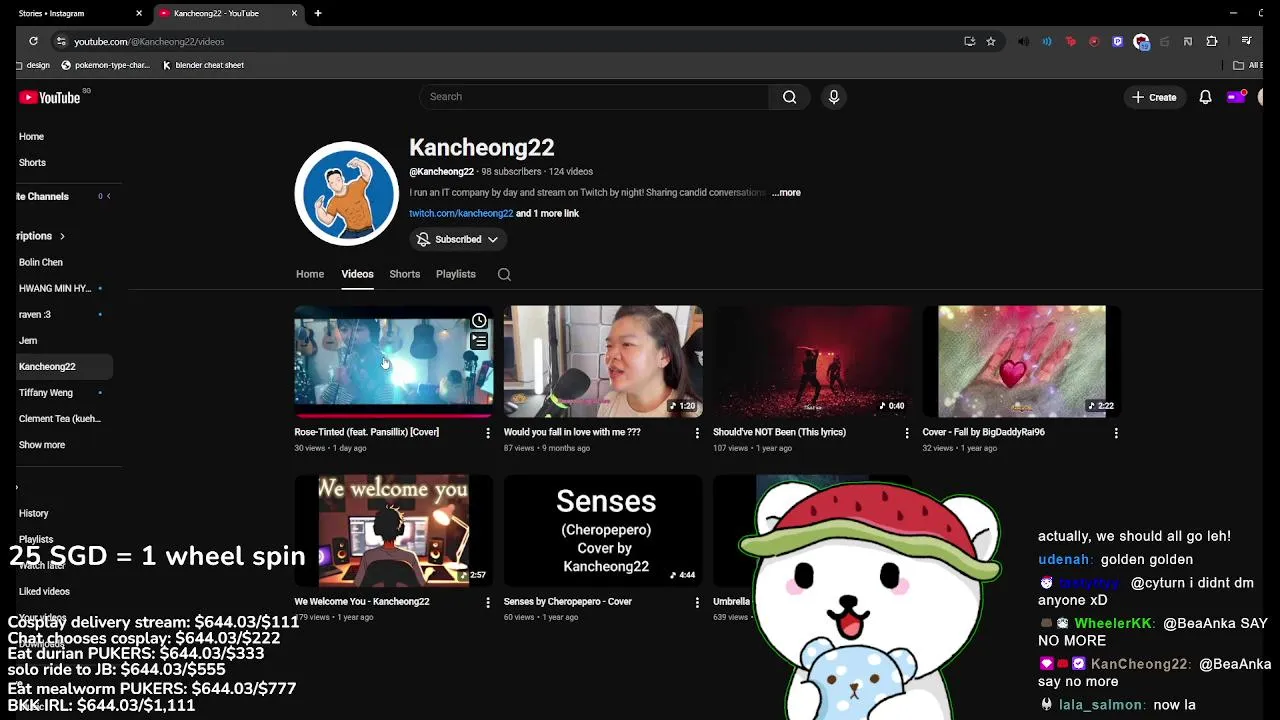This screenshot has width=1280, height=720.
Task: Click the install app icon in address bar
Action: 969,41
